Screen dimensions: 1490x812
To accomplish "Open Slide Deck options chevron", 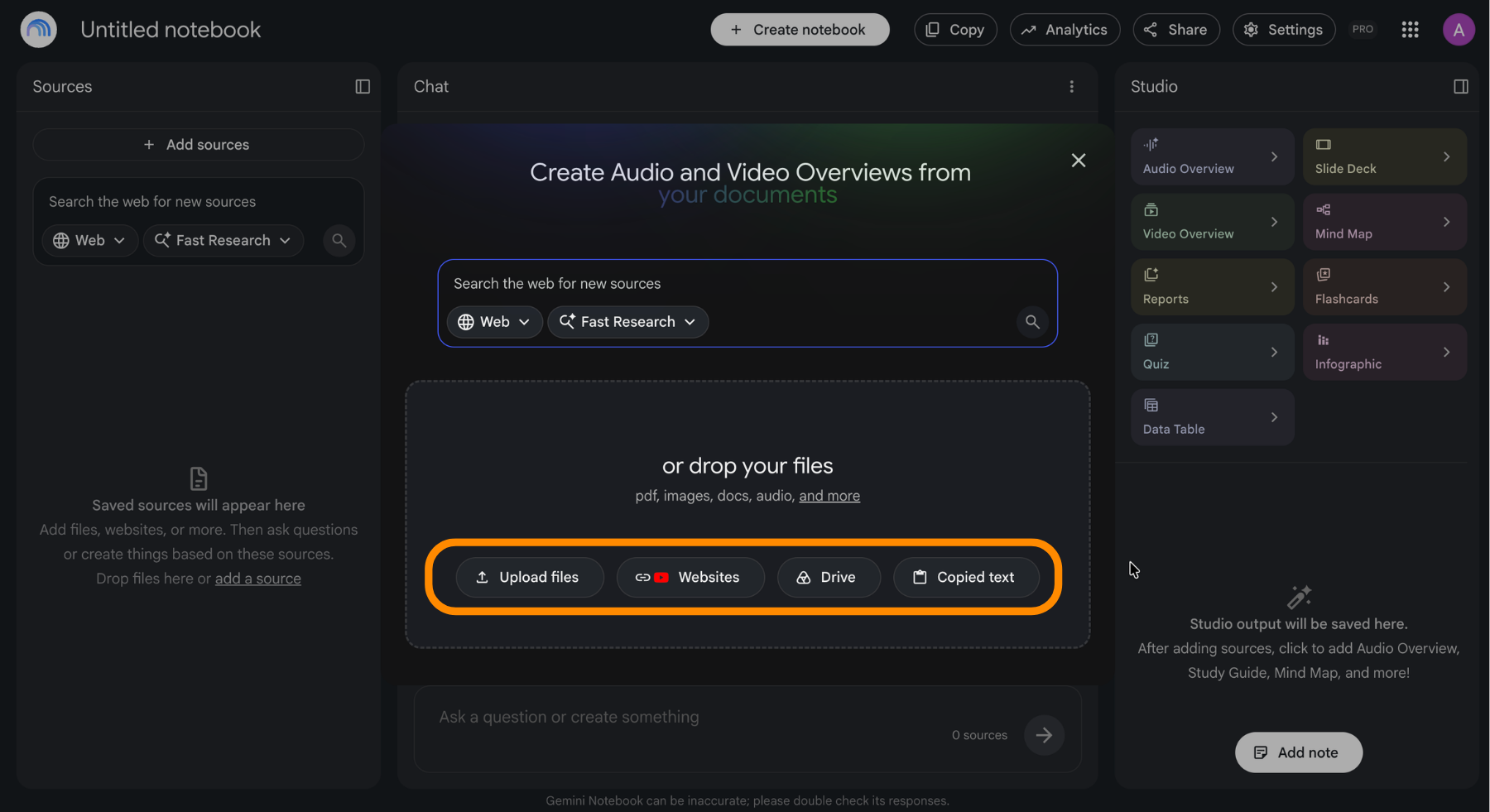I will [x=1446, y=156].
